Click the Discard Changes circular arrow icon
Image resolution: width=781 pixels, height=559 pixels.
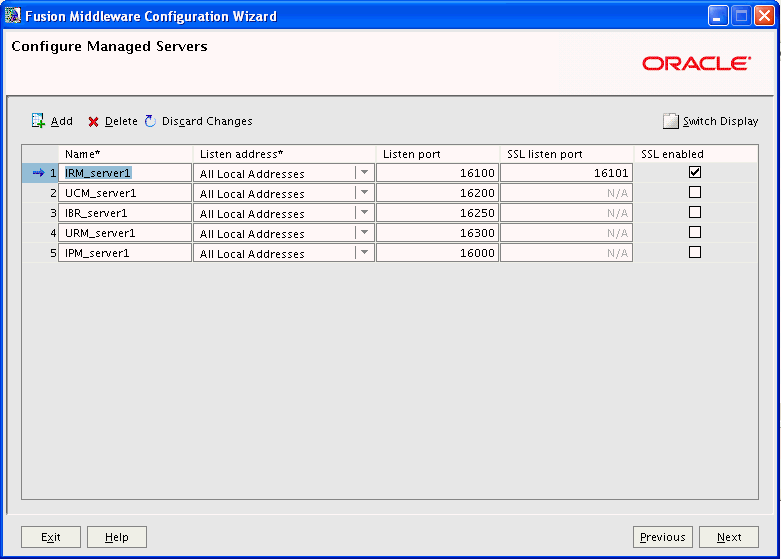150,121
